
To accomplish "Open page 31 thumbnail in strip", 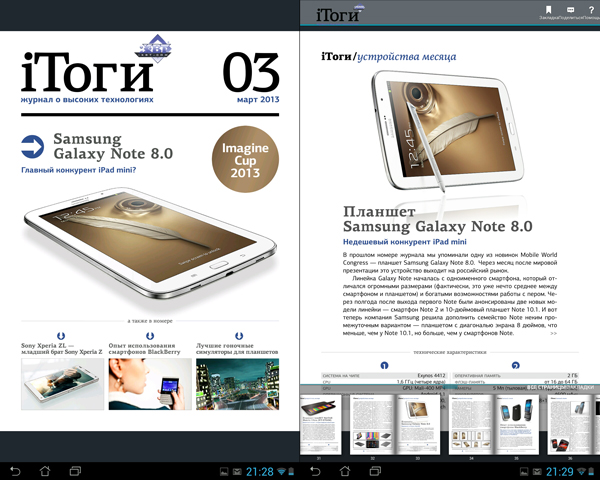I will pos(321,424).
